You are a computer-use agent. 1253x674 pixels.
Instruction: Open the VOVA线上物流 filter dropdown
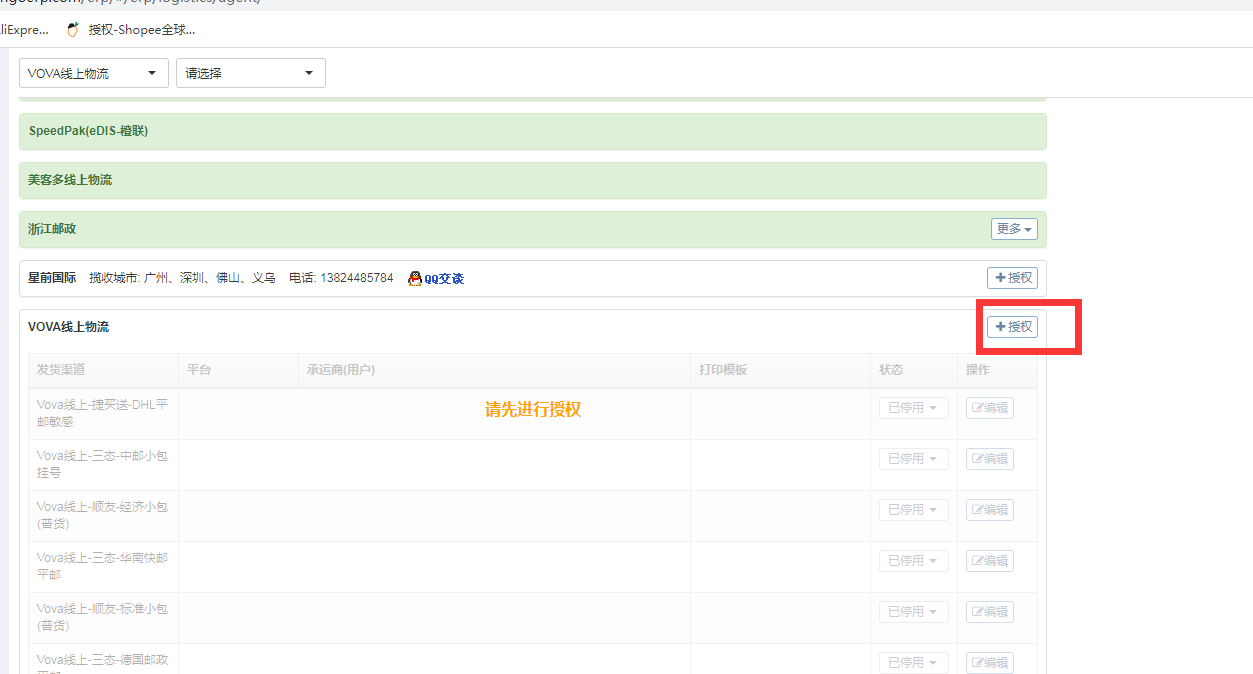click(94, 73)
